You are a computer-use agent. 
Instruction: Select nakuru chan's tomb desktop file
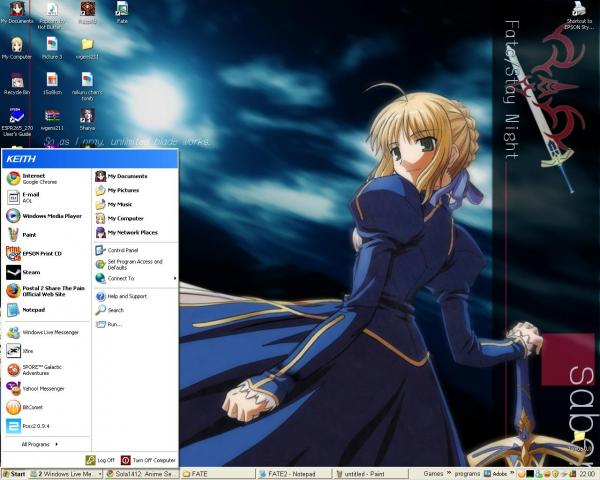point(87,87)
